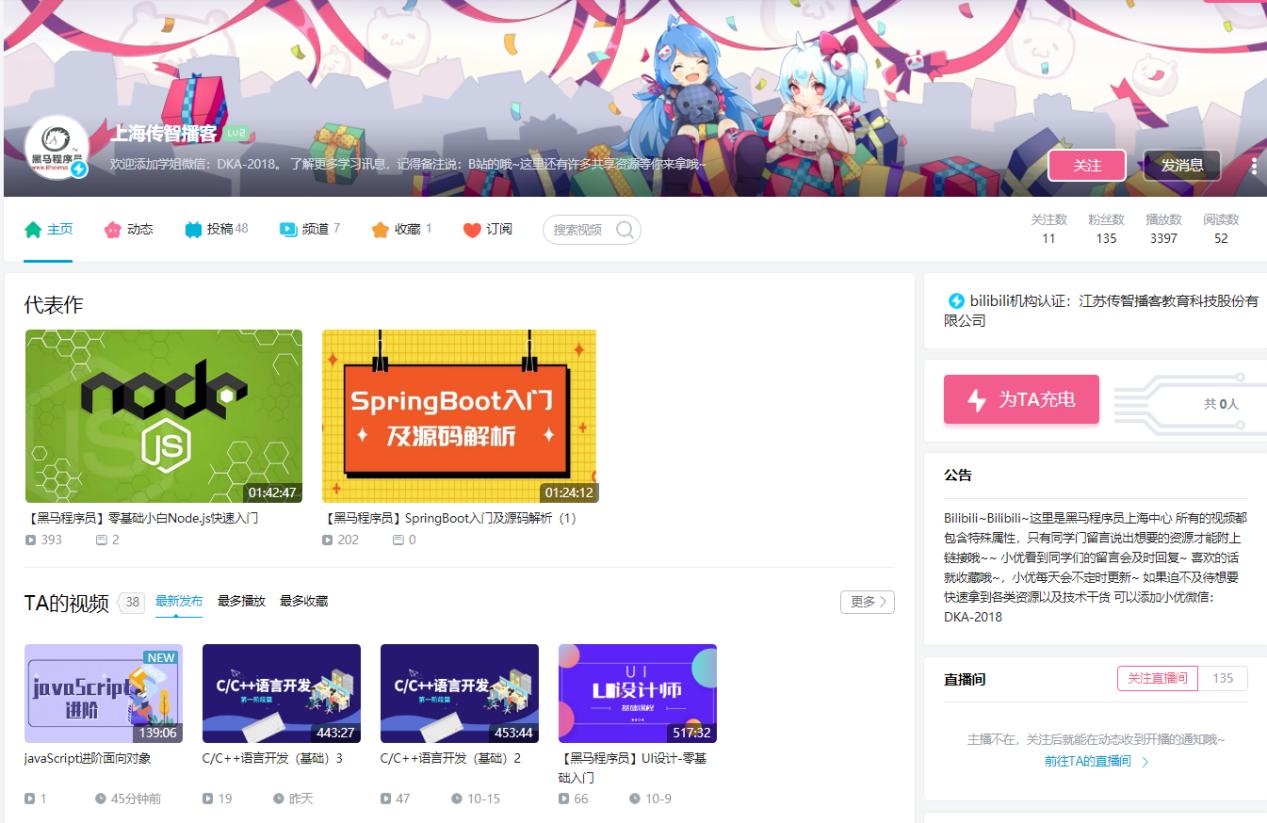Screen dimensions: 1267x823
Task: Select the 最多收藏 sort tab
Action: 304,601
